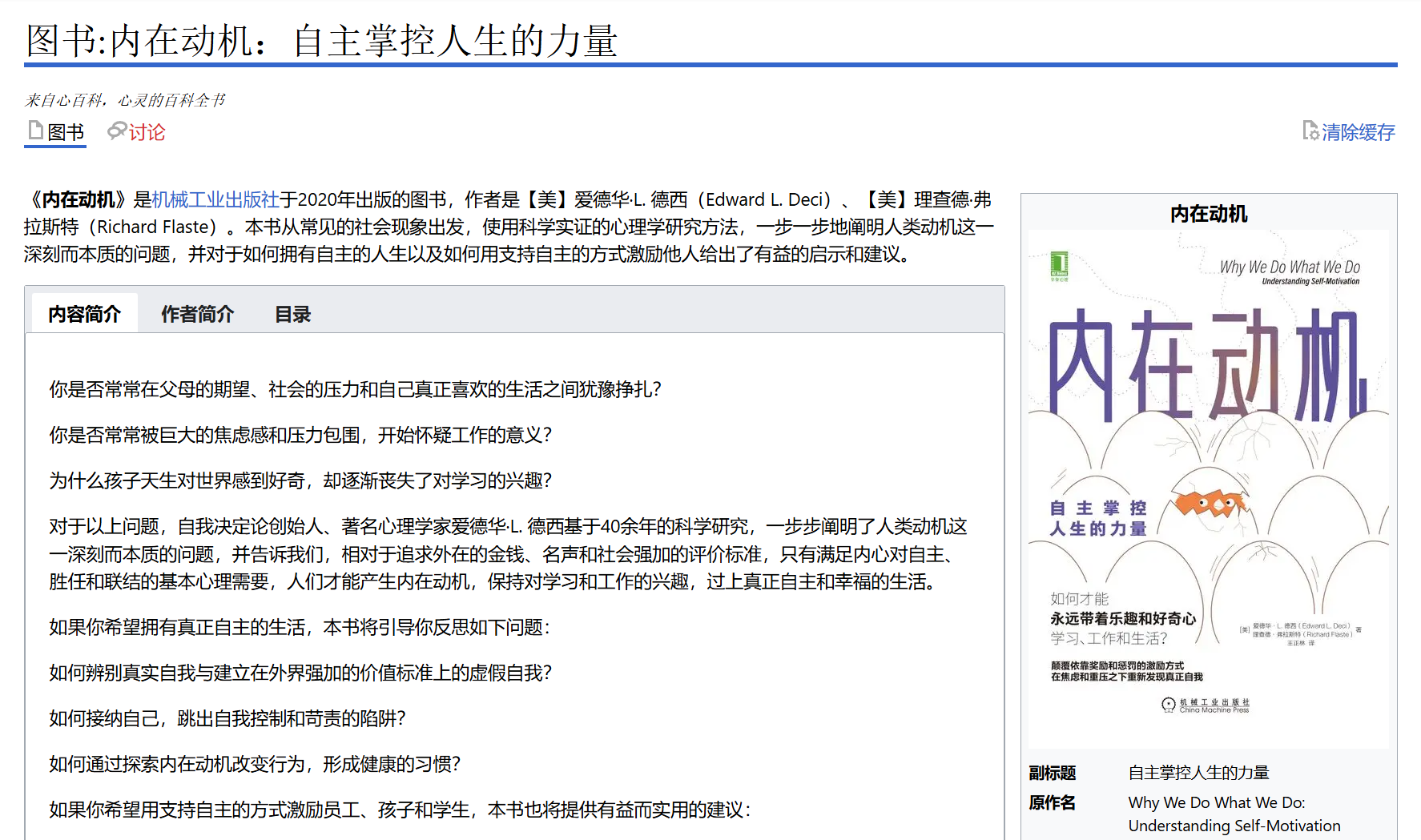1421x840 pixels.
Task: Open the 讨论 discussion tab
Action: pyautogui.click(x=147, y=132)
